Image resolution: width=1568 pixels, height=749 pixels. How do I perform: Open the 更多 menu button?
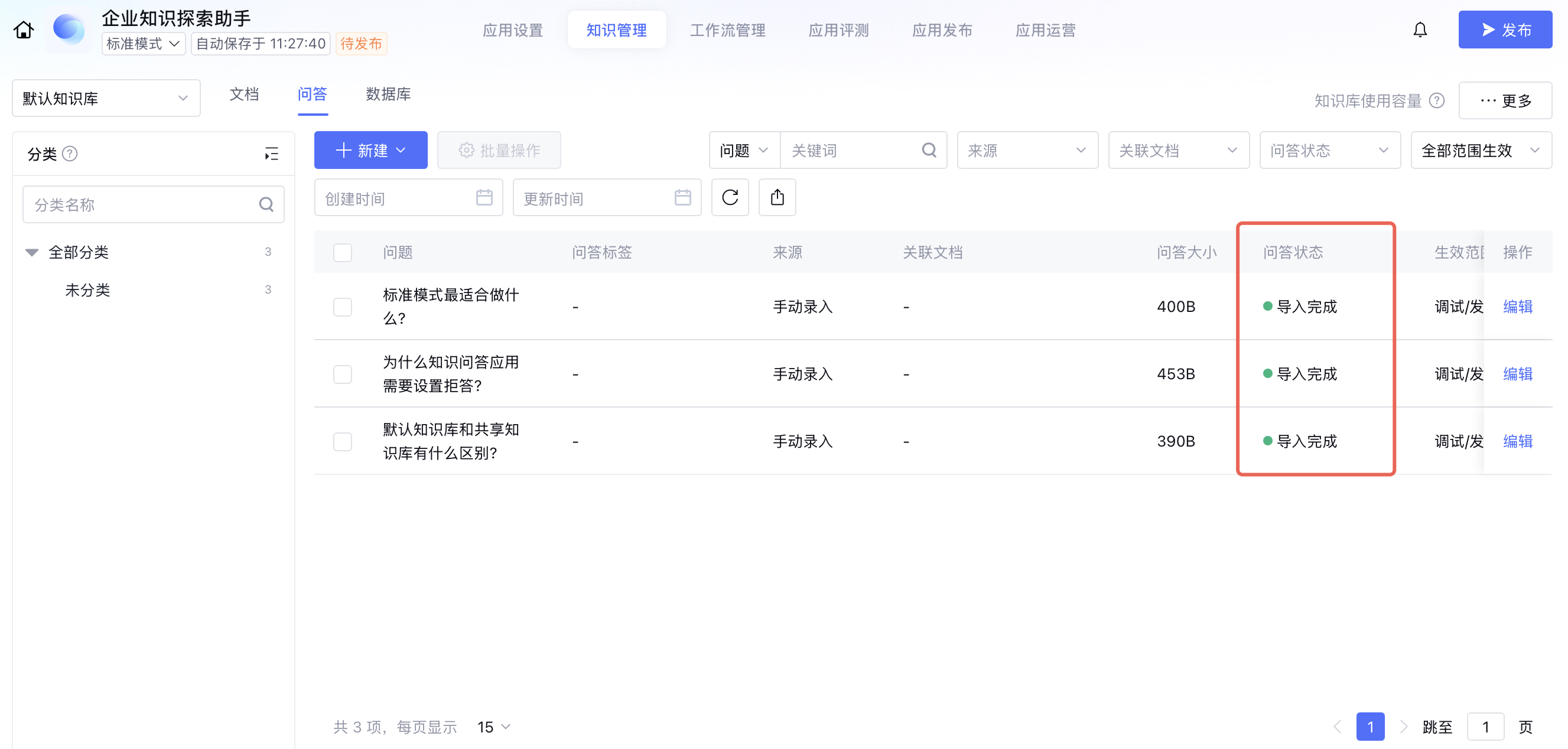[1505, 100]
